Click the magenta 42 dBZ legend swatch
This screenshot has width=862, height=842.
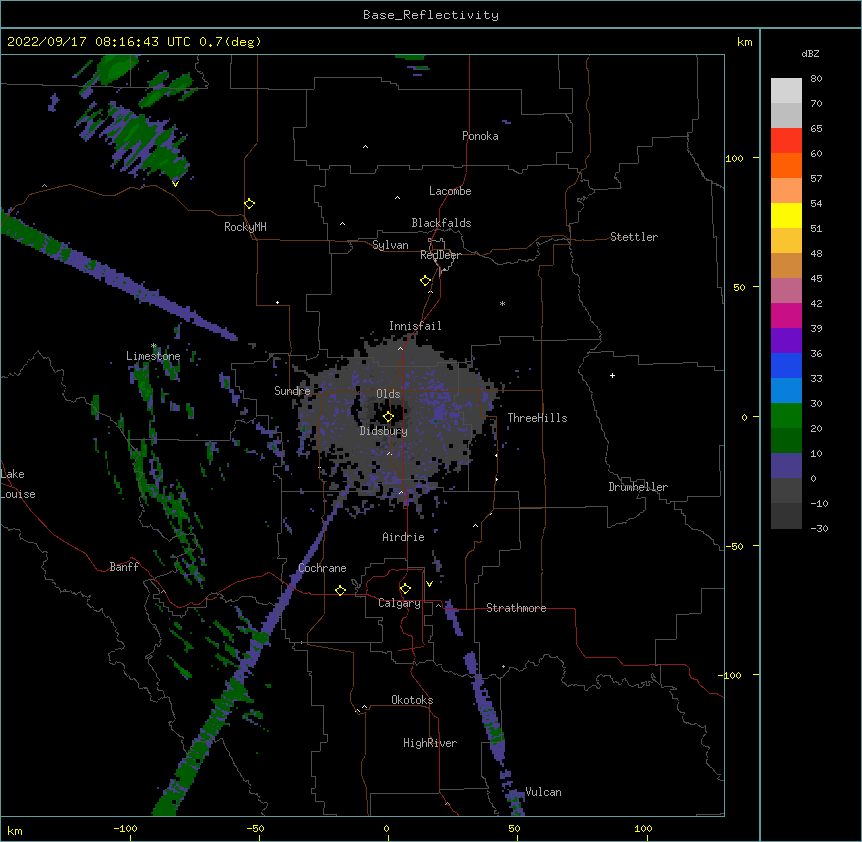tap(786, 315)
